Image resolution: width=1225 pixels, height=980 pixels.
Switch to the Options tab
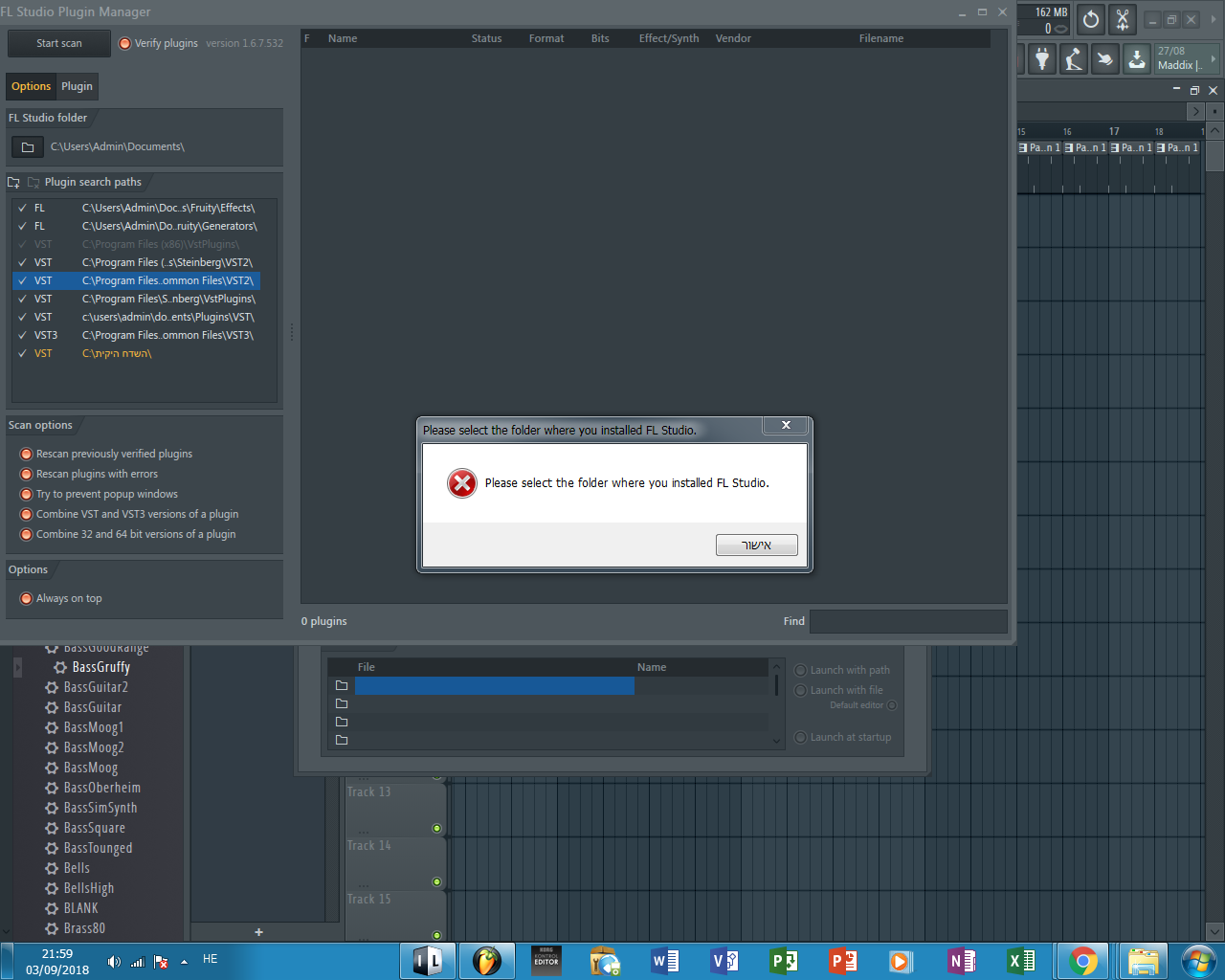pos(32,86)
